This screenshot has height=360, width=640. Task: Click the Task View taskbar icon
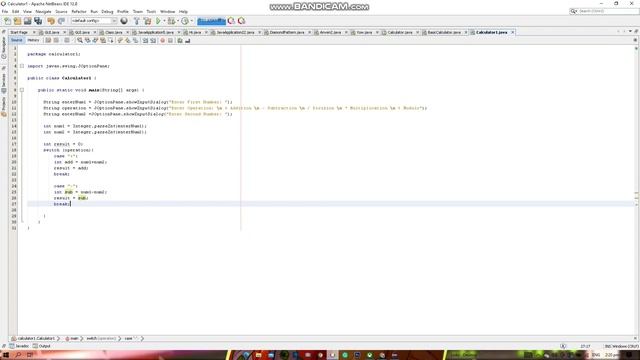30,355
